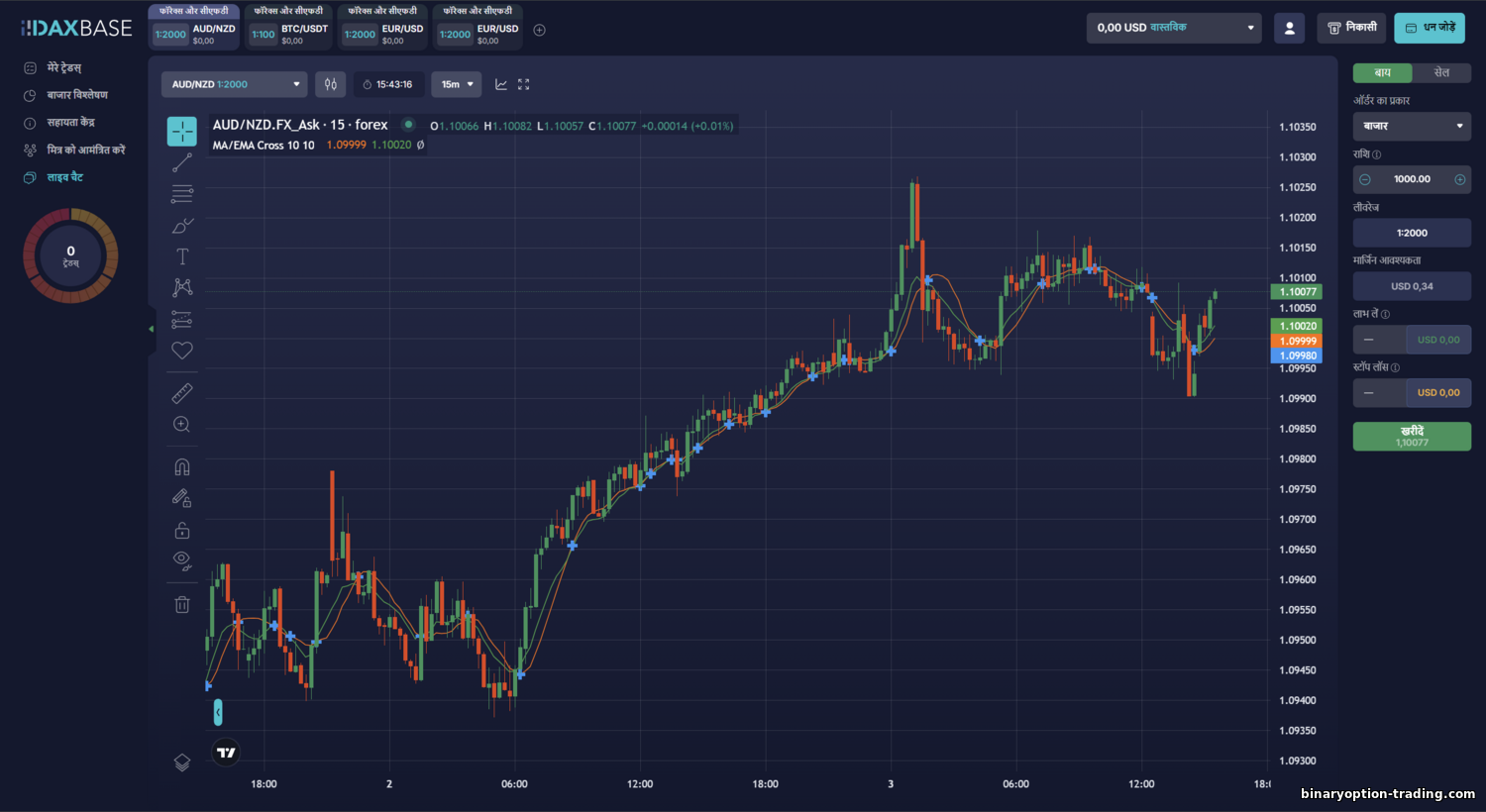
Task: Select the crosshair cursor tool
Action: point(182,131)
